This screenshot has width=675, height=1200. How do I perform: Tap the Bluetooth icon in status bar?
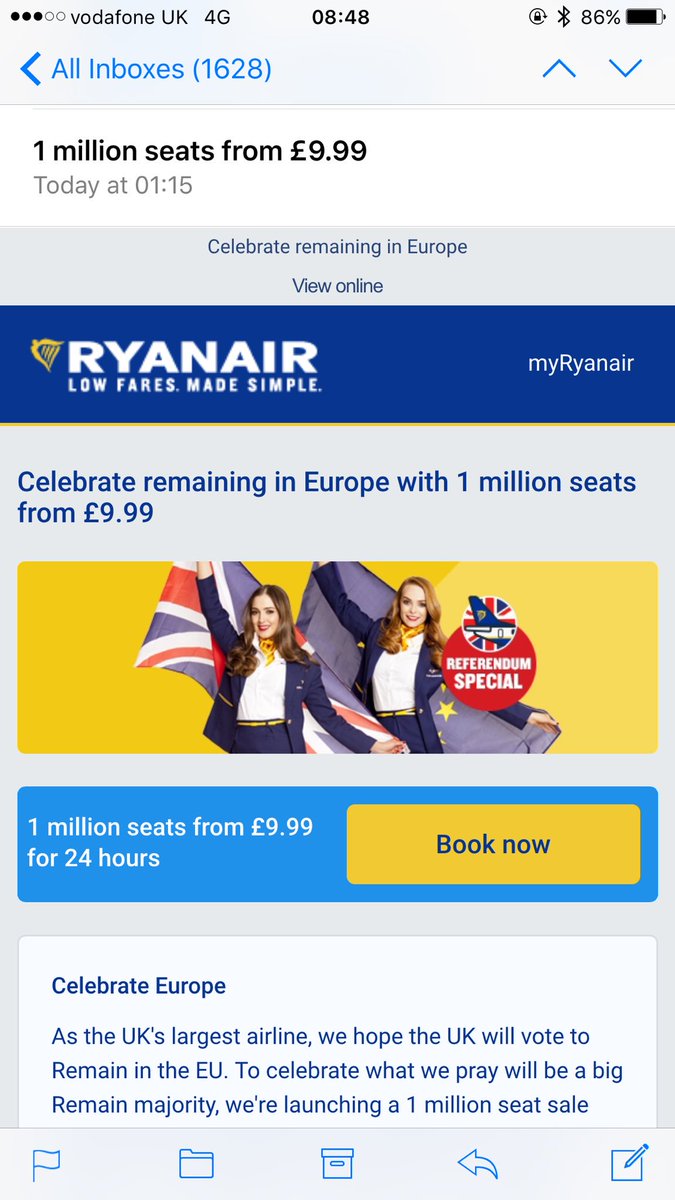[564, 17]
